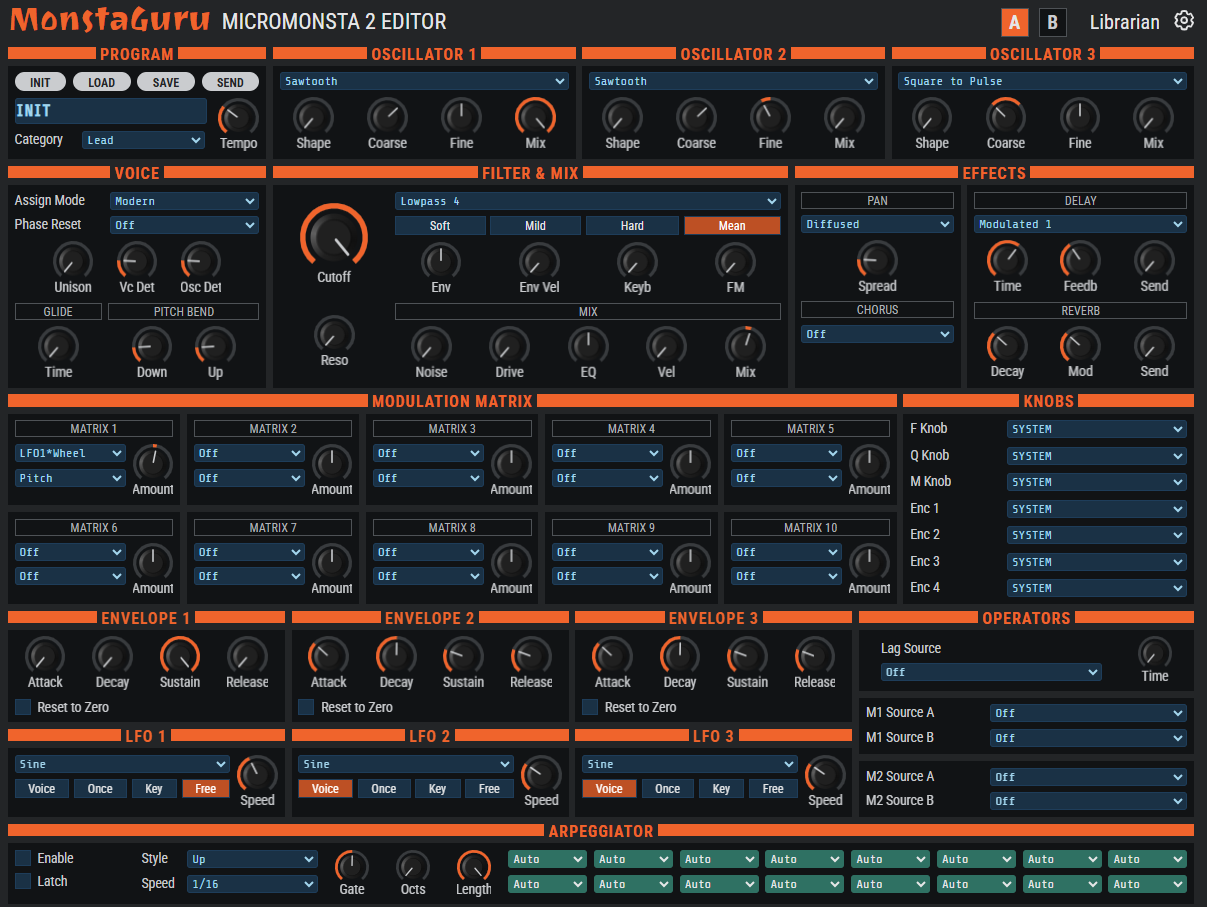Click the filter Env knob
The image size is (1207, 907).
click(441, 261)
